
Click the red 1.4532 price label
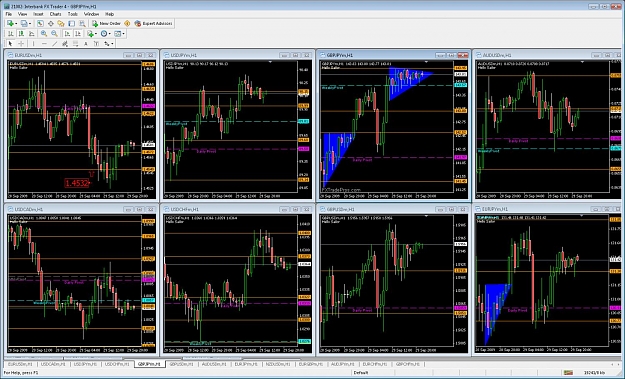coord(77,183)
